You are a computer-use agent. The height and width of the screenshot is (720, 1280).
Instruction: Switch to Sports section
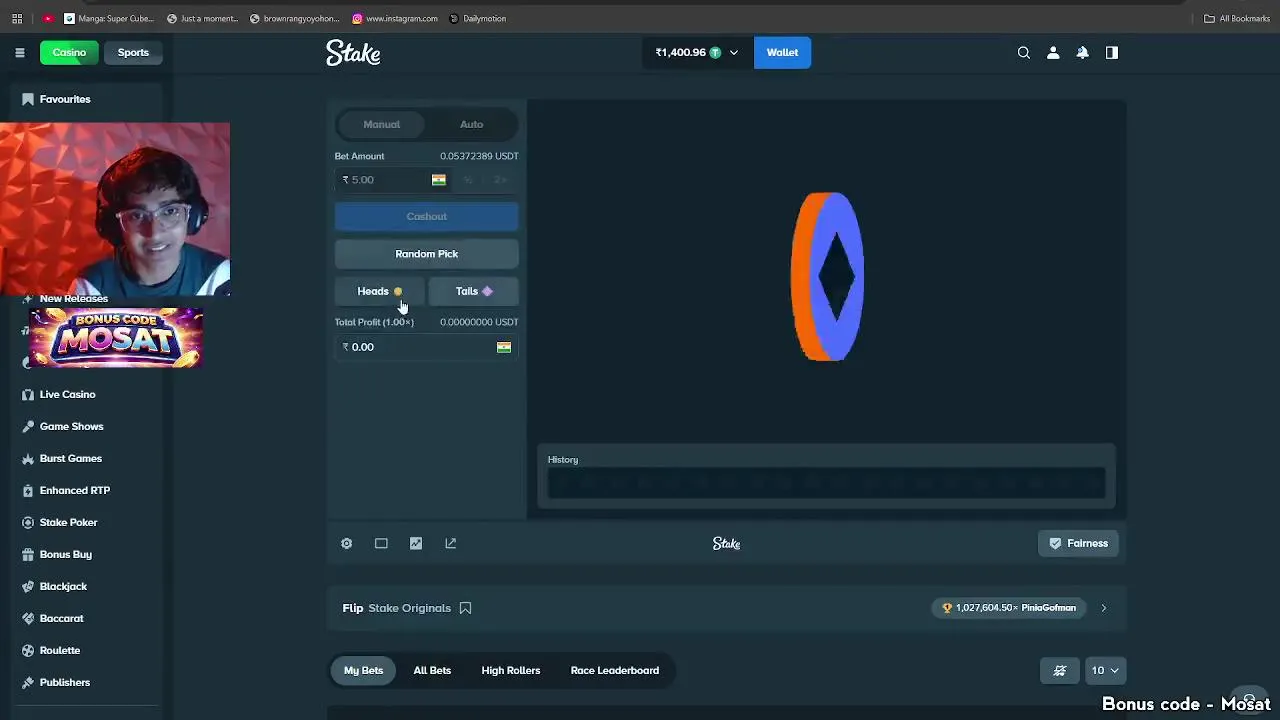[133, 53]
